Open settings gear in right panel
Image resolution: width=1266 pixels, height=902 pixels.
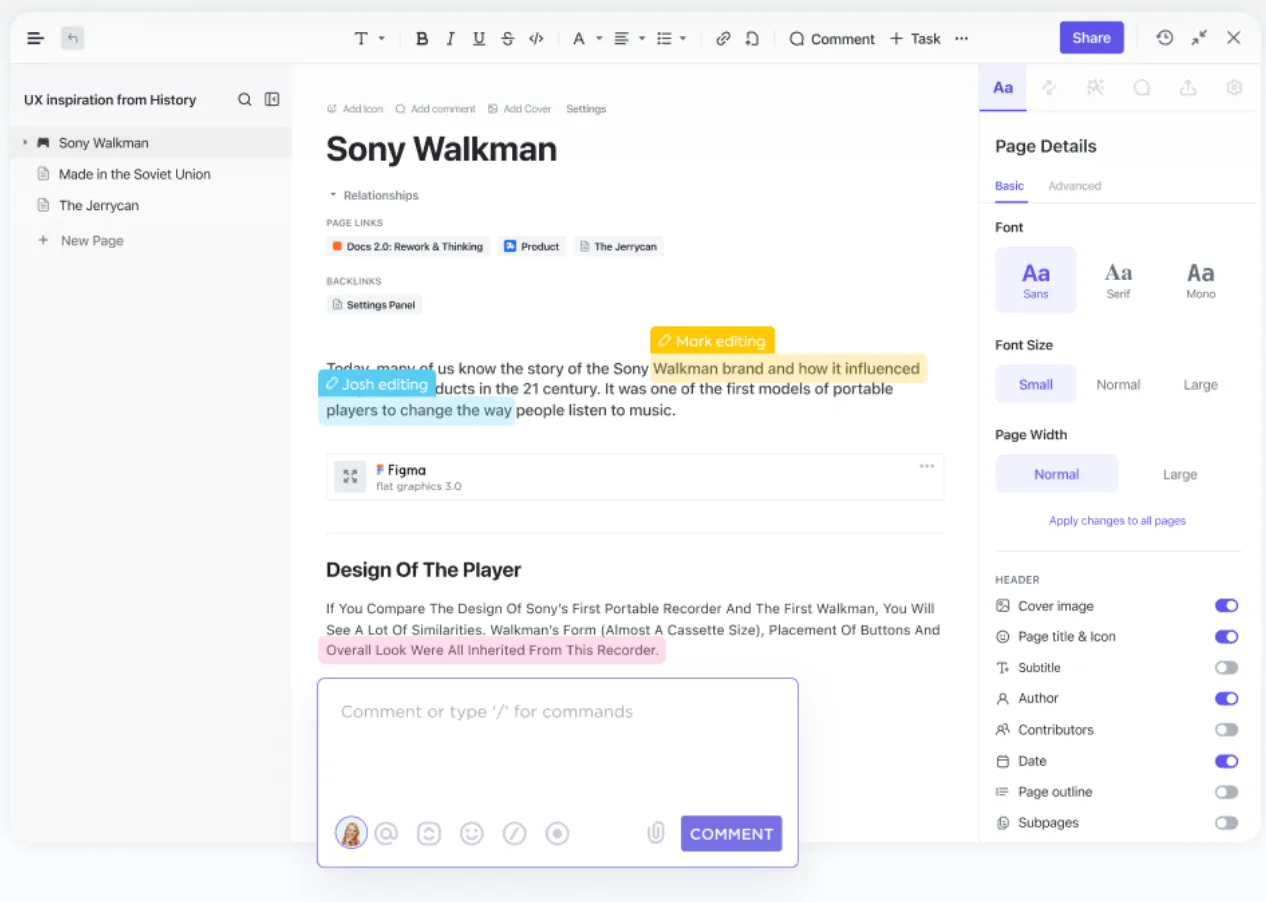1234,88
